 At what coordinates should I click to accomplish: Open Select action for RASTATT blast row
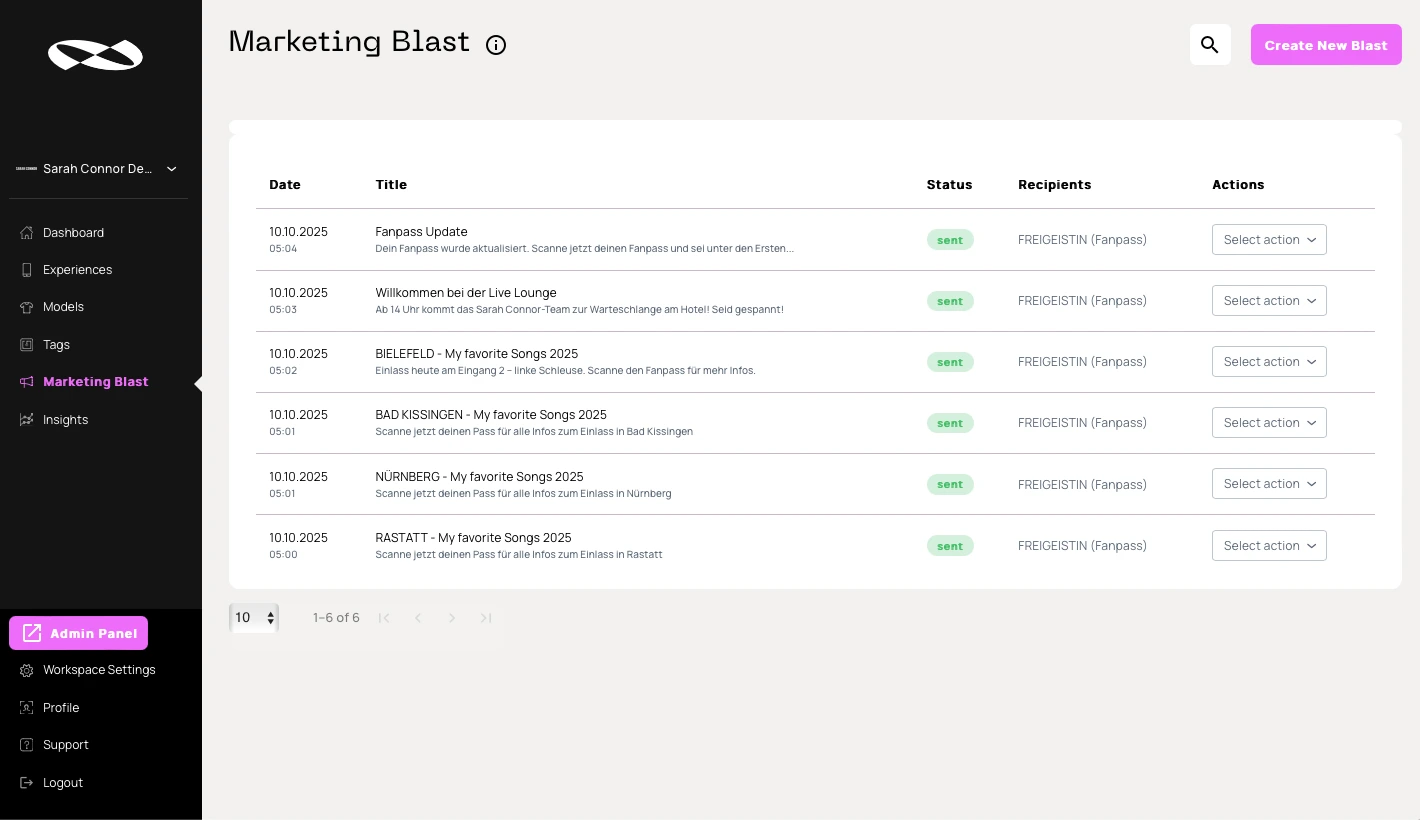click(1269, 545)
